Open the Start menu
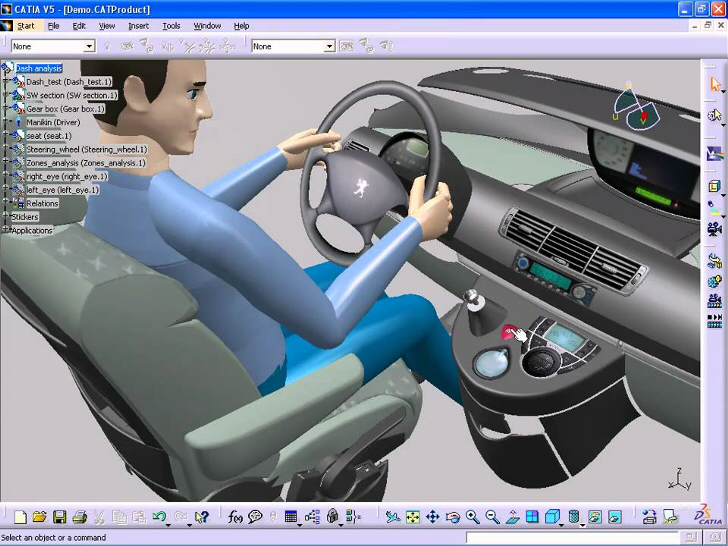This screenshot has height=546, width=728. [x=26, y=26]
